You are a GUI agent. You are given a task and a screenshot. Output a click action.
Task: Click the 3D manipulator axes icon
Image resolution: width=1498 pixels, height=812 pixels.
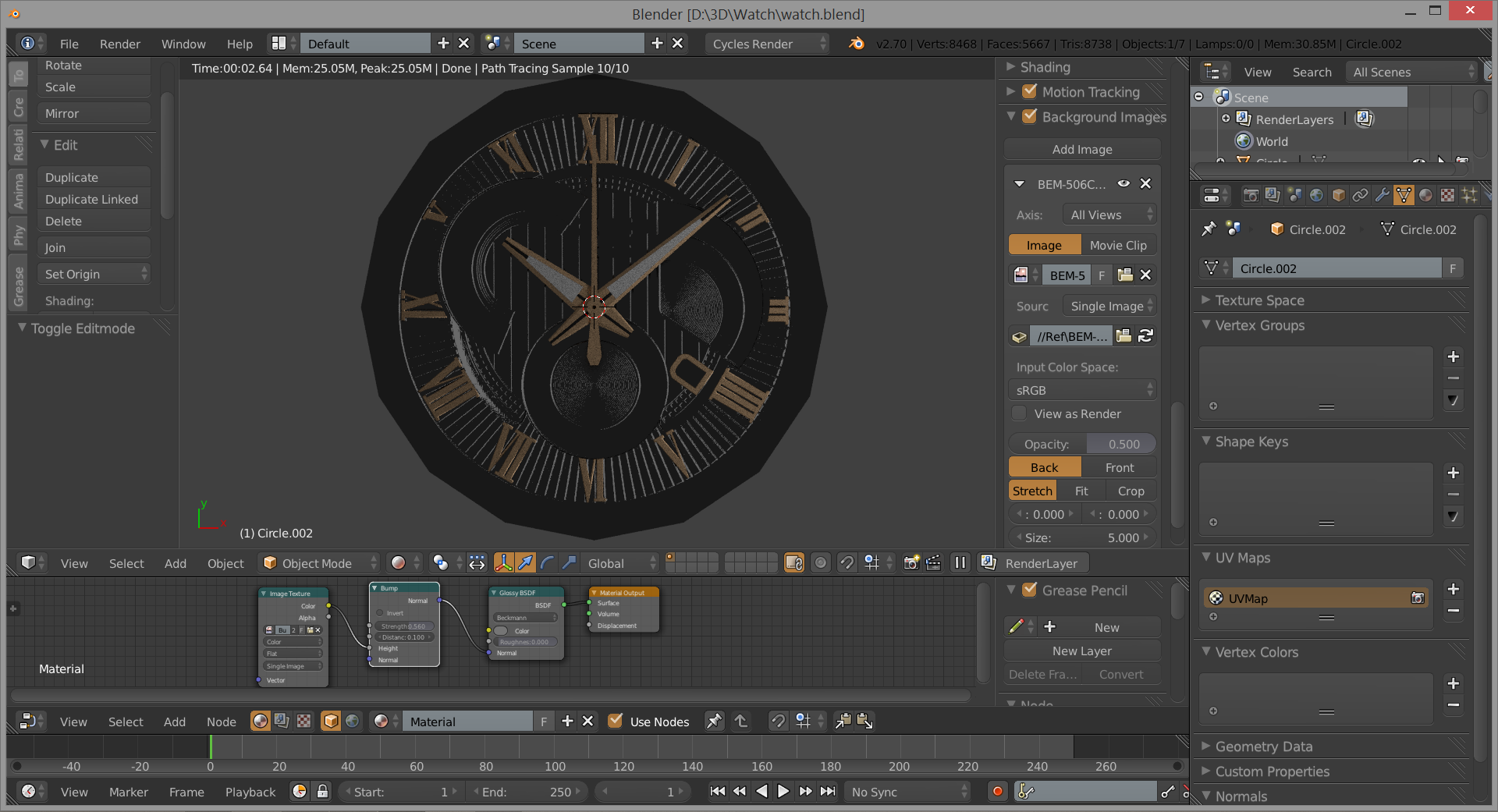click(x=504, y=563)
